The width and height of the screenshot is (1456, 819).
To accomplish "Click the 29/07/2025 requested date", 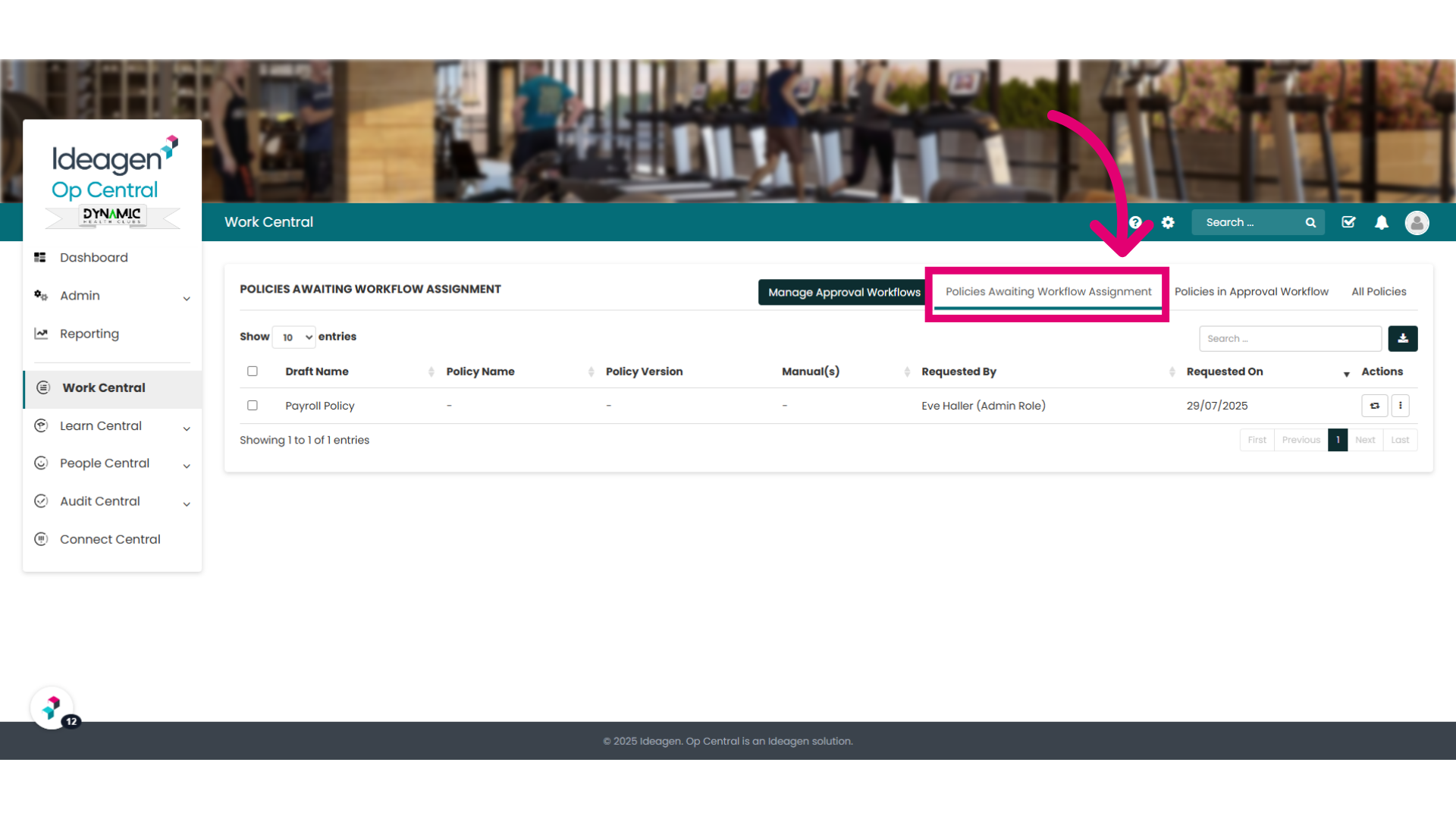I will coord(1217,406).
